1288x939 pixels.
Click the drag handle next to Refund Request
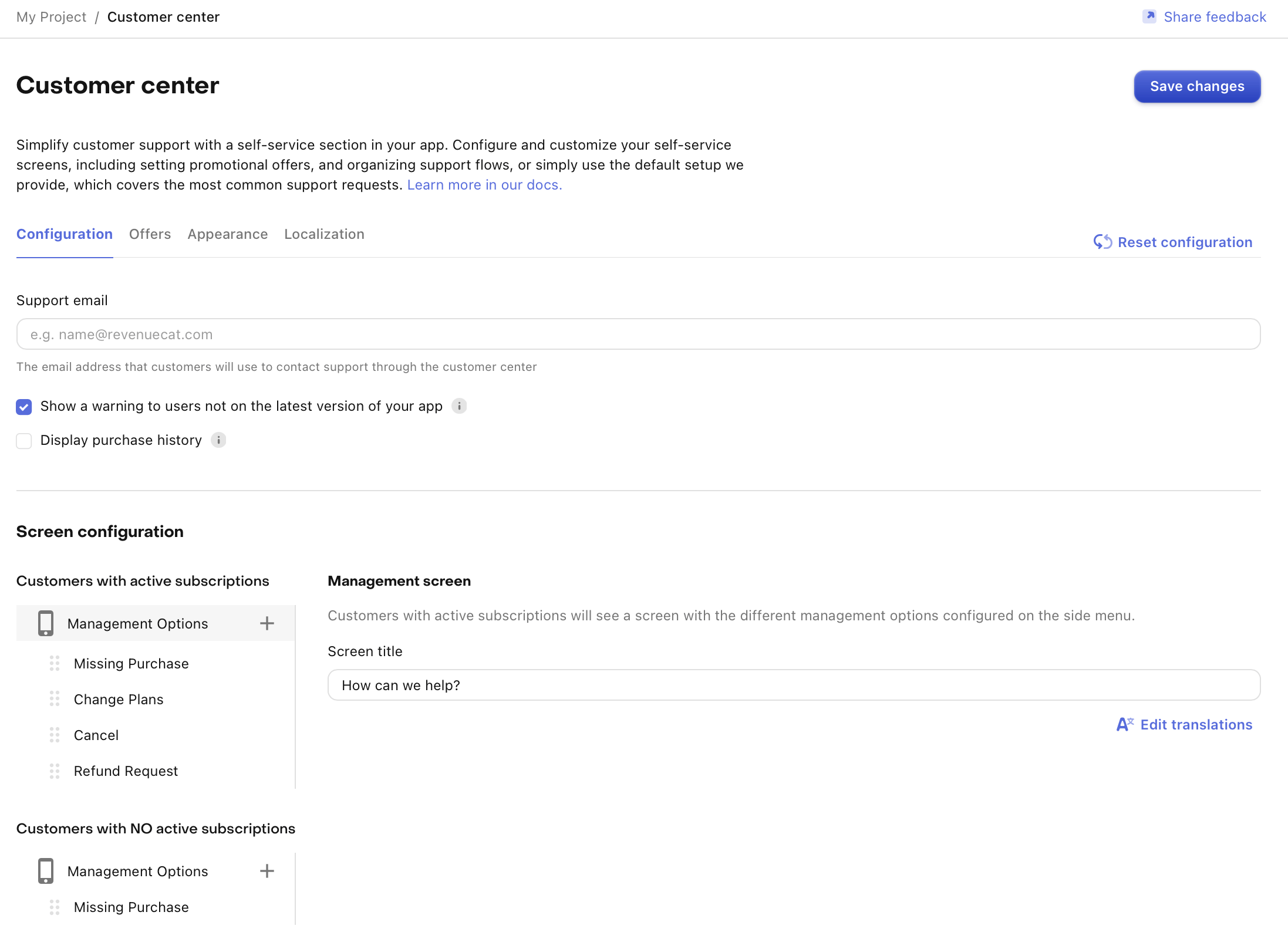[55, 771]
